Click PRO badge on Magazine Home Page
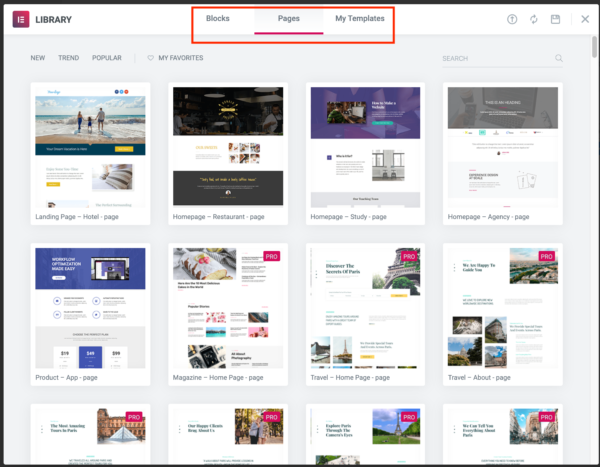Screen dimensions: 600x467 pos(272,256)
